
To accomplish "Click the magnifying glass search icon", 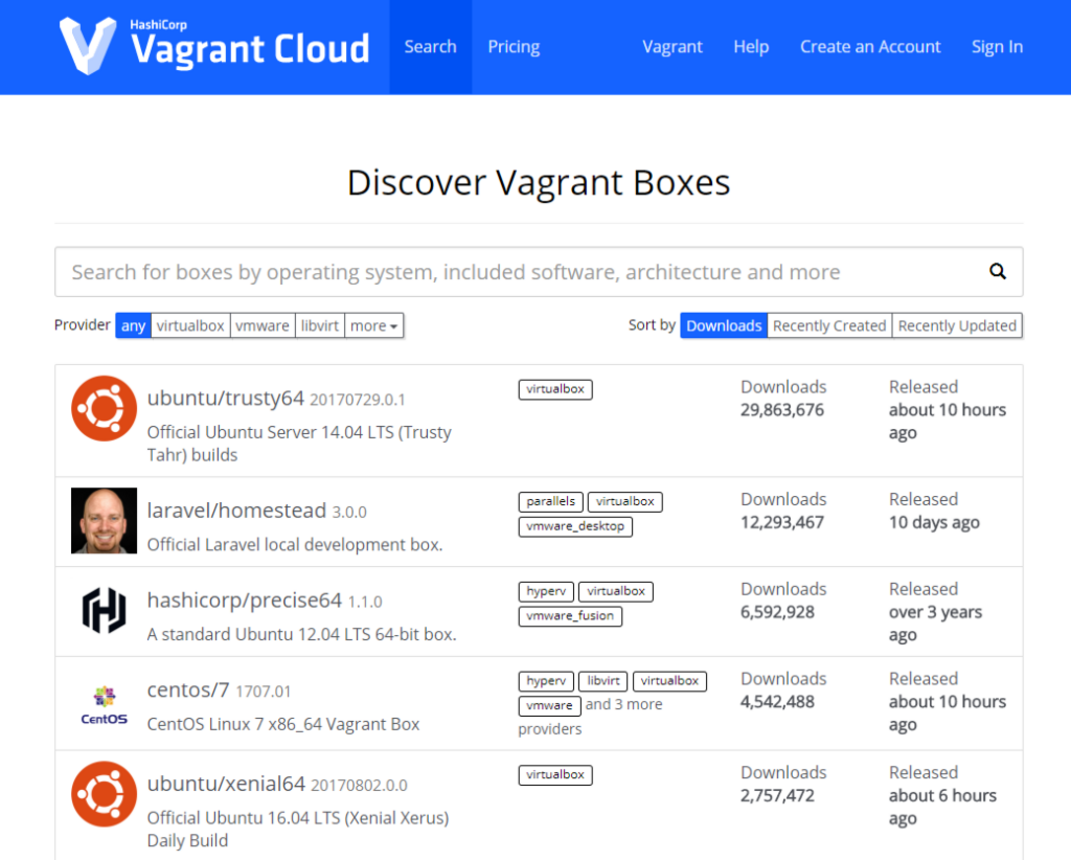I will pos(997,271).
